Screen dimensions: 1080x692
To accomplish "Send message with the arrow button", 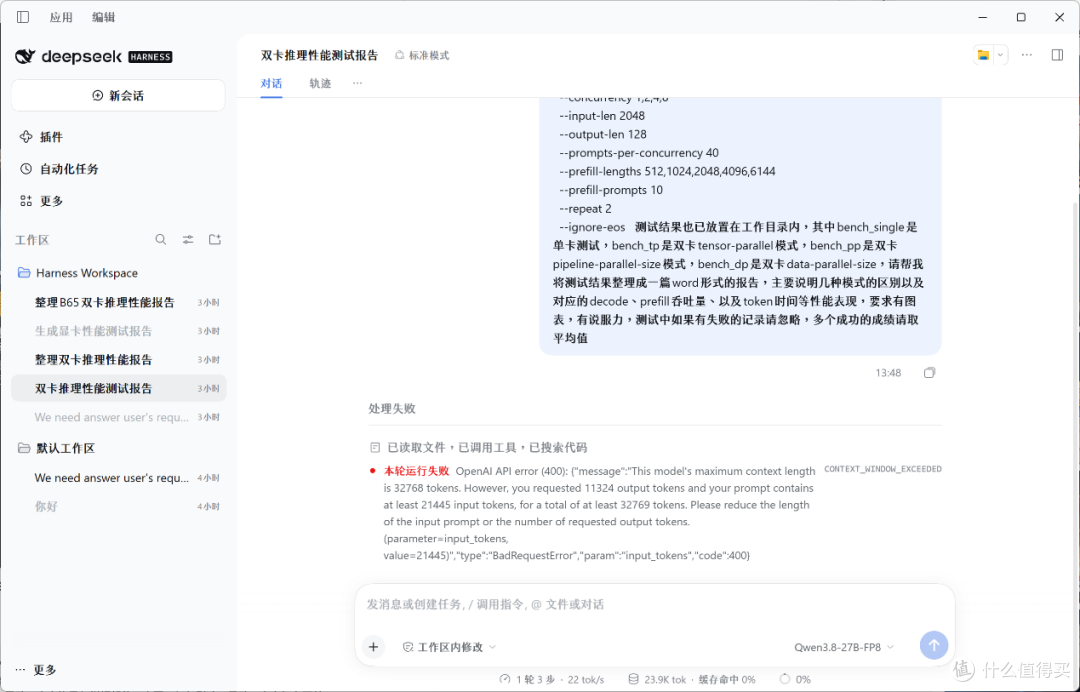I will point(933,645).
